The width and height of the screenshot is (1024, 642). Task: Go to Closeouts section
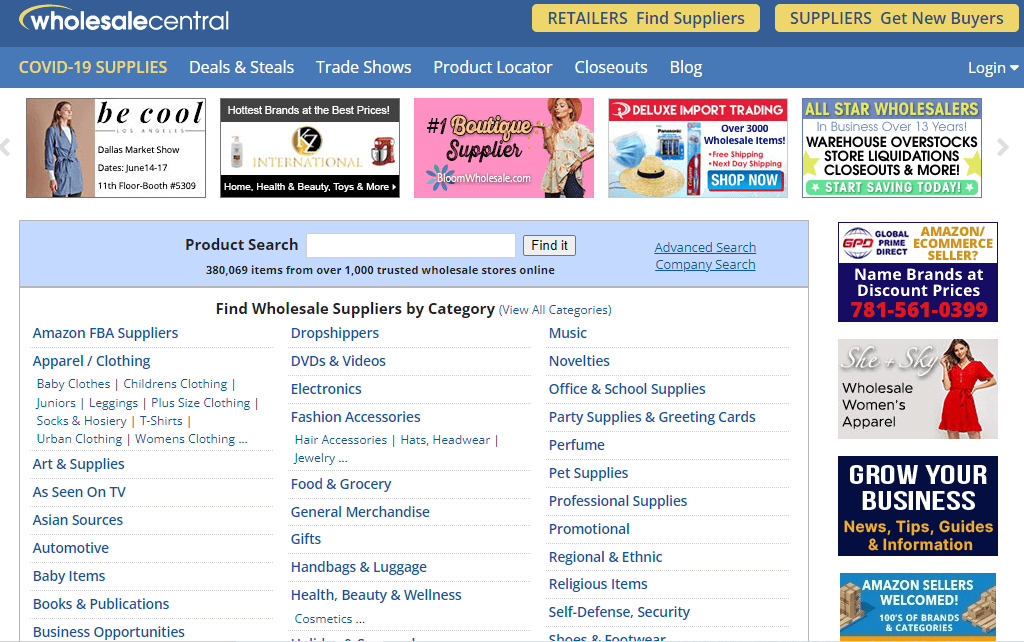[611, 67]
